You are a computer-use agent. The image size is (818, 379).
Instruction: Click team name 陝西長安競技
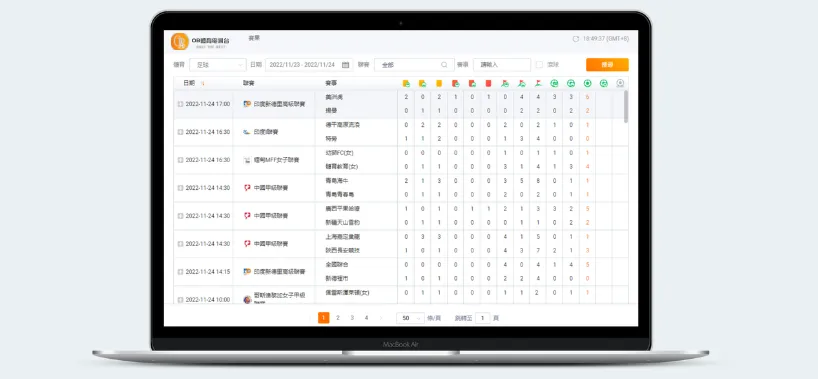(x=342, y=251)
